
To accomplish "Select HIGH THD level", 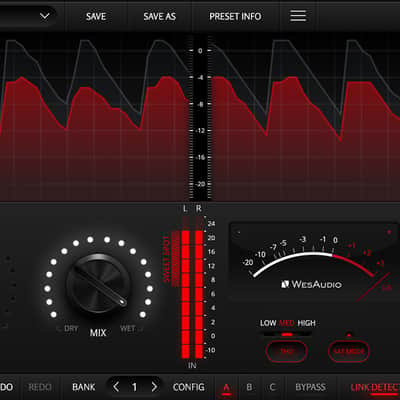I will click(x=306, y=323).
